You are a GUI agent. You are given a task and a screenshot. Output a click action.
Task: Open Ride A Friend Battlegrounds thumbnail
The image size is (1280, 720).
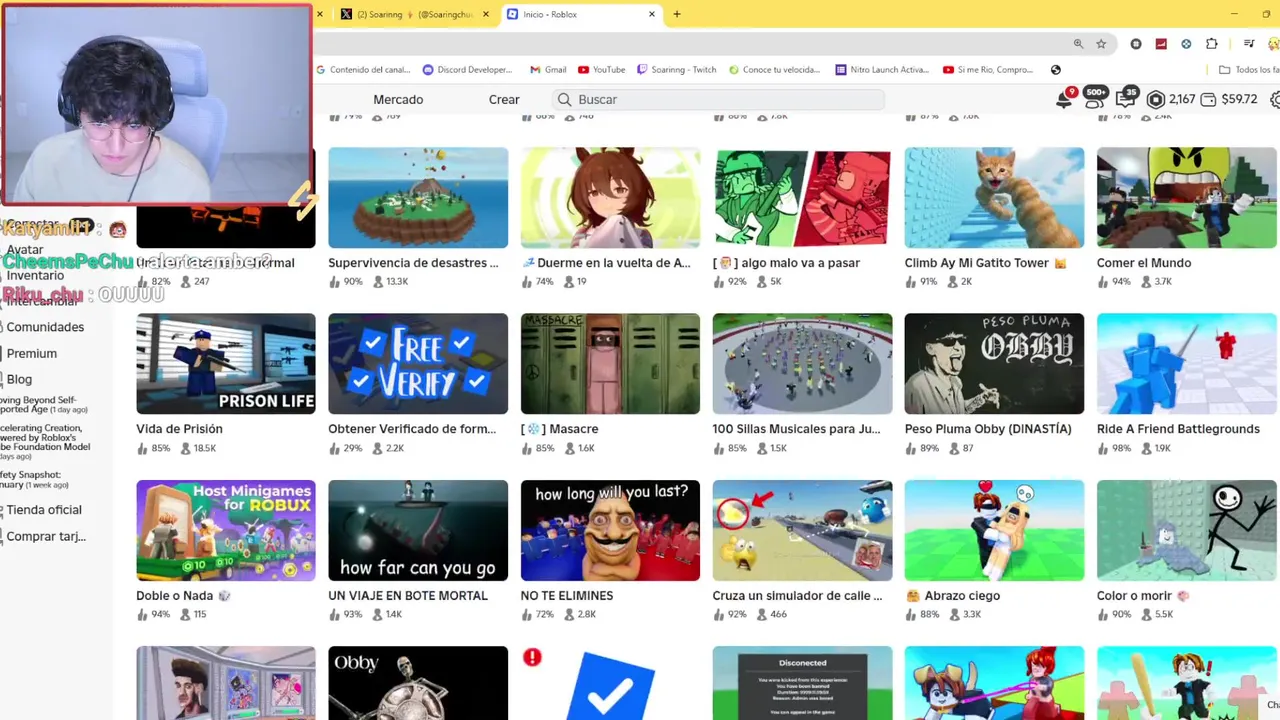click(x=1186, y=364)
